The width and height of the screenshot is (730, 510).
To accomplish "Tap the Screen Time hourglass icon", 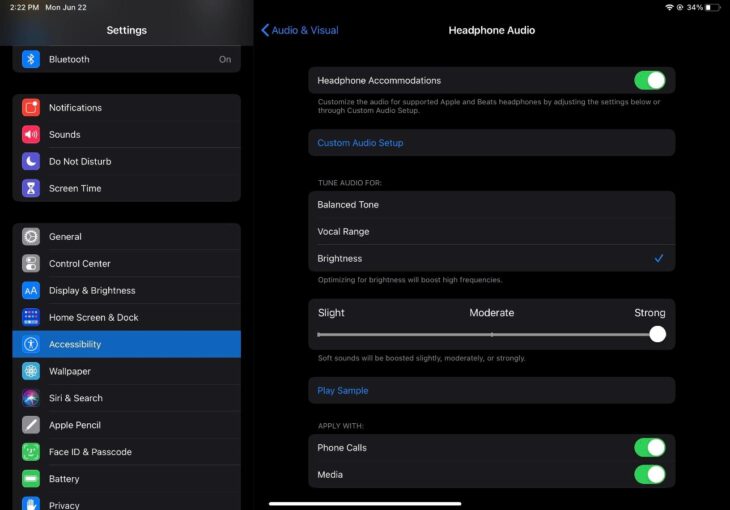I will point(31,189).
